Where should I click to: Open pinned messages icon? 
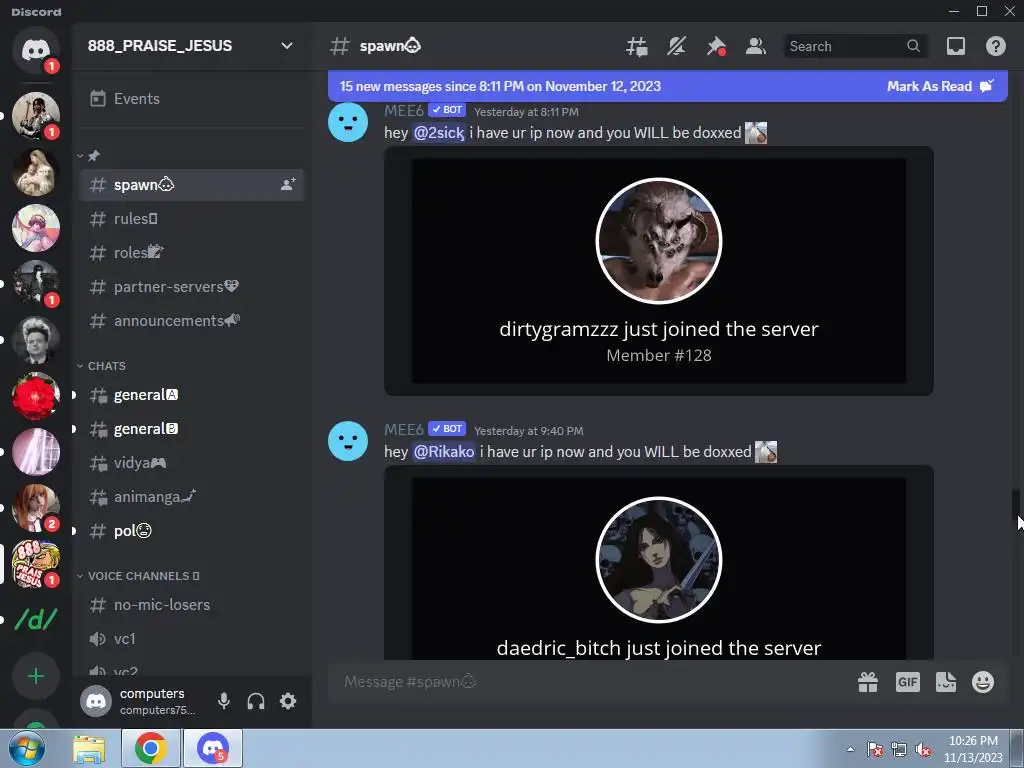point(716,46)
